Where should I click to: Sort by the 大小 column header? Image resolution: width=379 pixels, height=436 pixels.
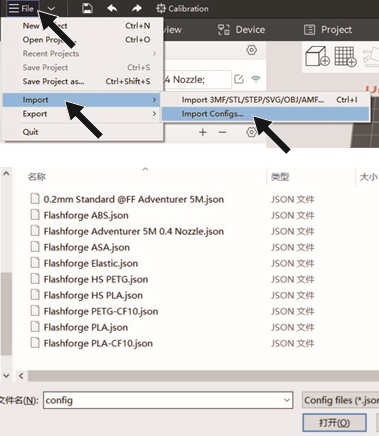click(368, 177)
